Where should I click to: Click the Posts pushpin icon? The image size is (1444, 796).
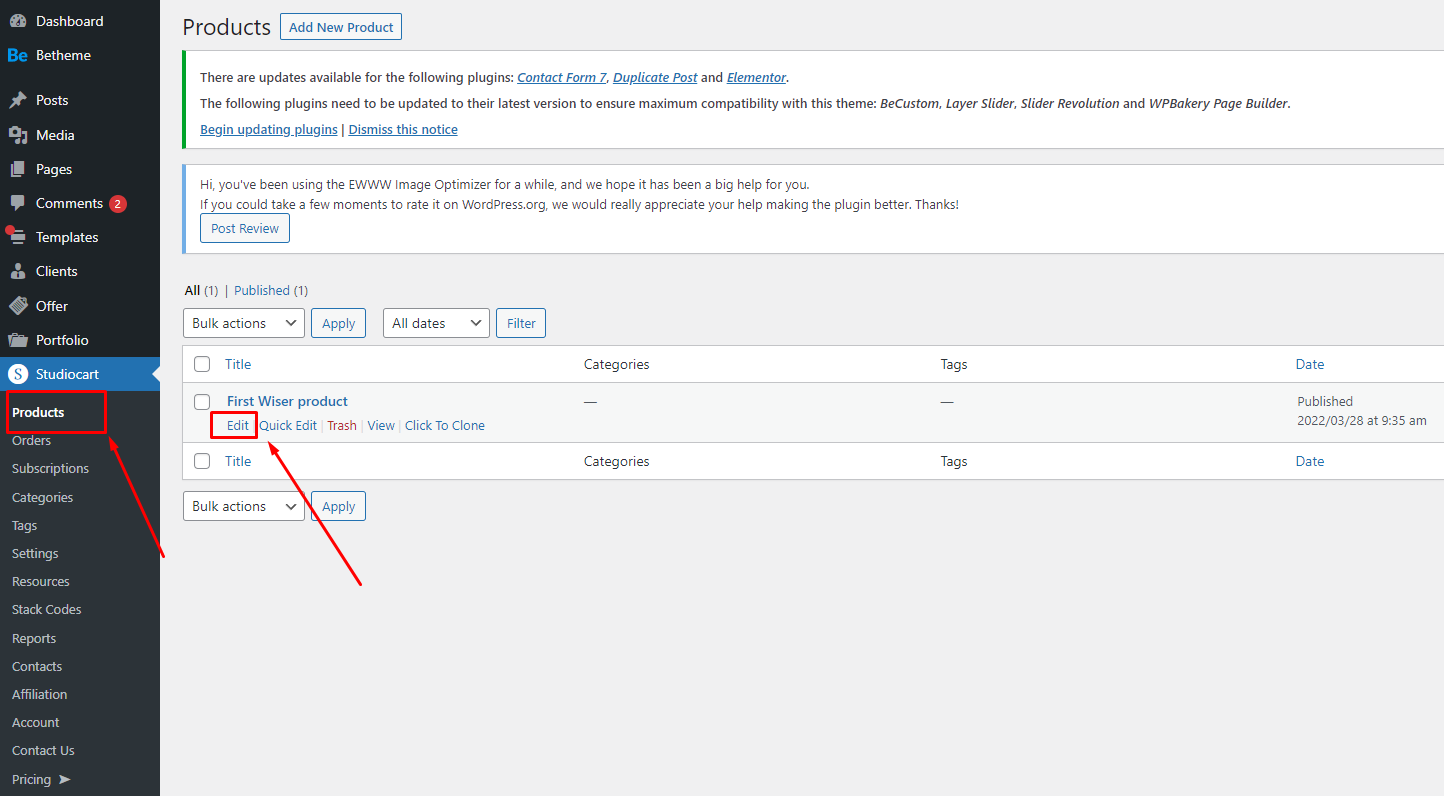(17, 100)
